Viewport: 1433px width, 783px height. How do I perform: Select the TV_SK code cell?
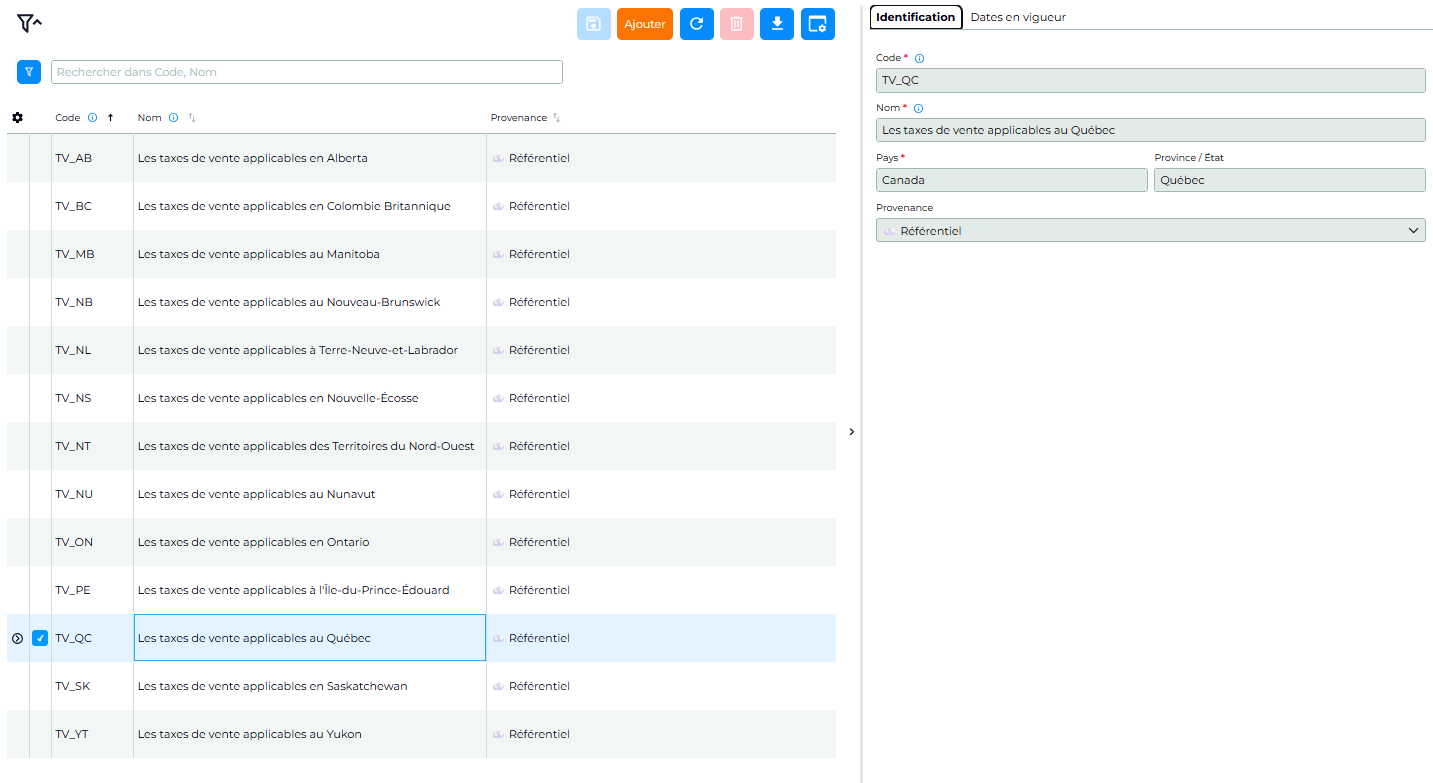pyautogui.click(x=73, y=686)
